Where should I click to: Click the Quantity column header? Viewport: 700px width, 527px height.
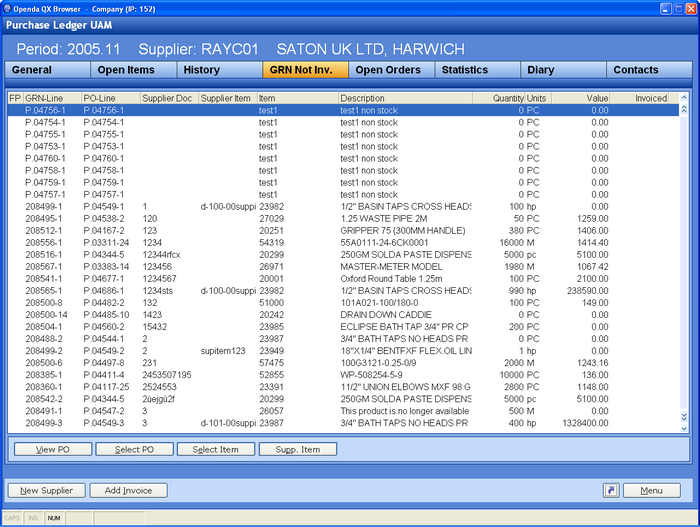498,98
